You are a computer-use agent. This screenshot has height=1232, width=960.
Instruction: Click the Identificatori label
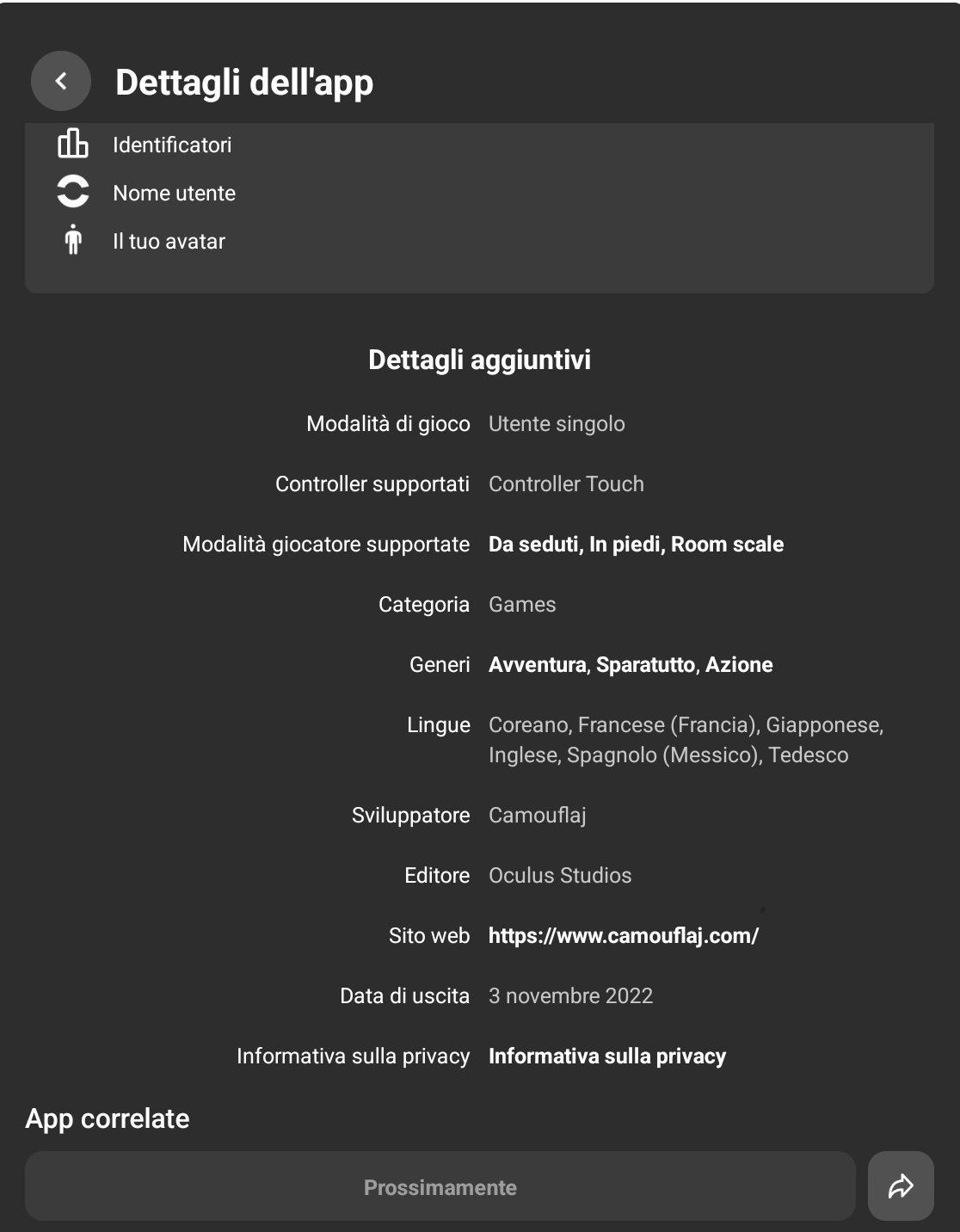pyautogui.click(x=172, y=145)
